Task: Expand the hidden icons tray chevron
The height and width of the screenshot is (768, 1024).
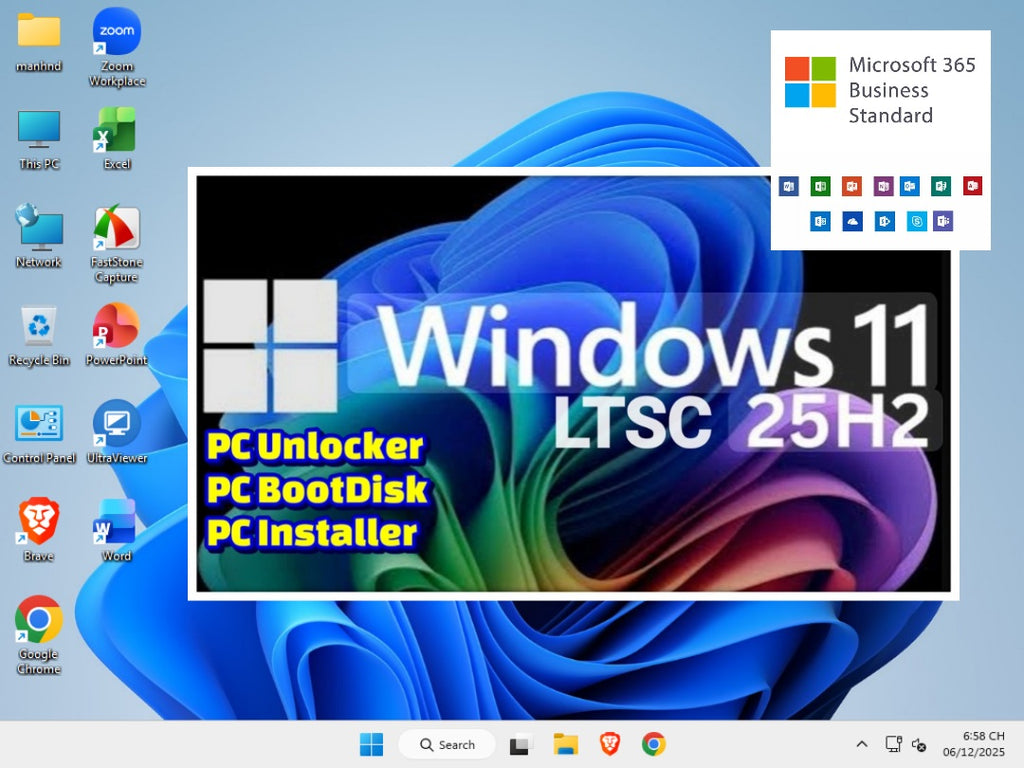Action: [861, 744]
